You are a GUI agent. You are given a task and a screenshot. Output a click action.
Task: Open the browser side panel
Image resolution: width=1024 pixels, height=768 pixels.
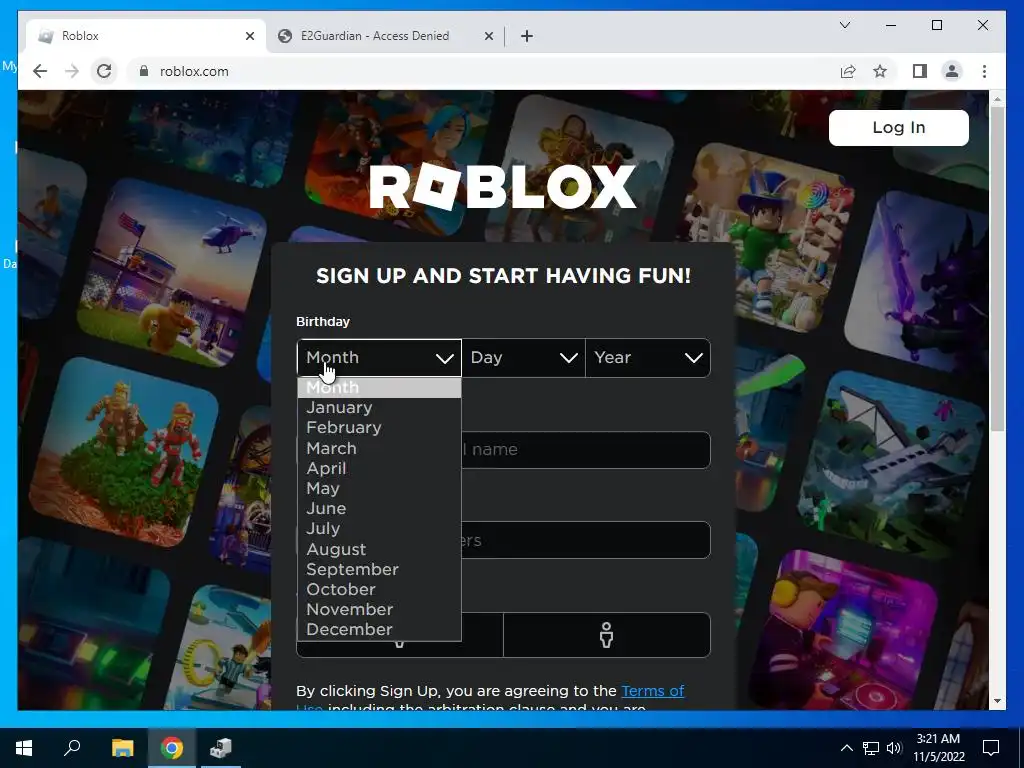(920, 71)
